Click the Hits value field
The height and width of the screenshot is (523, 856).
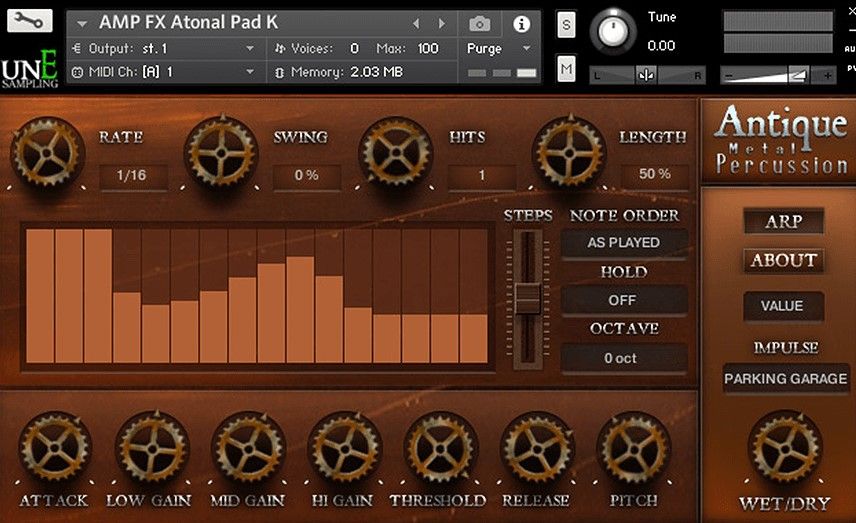pos(482,175)
